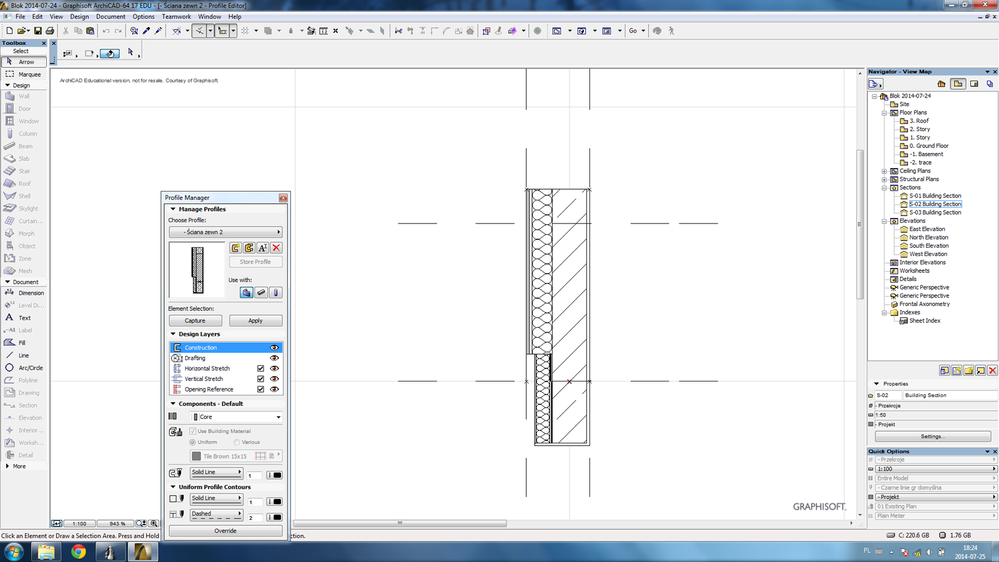Enable Use with Column icon
The height and width of the screenshot is (562, 999).
[x=275, y=292]
